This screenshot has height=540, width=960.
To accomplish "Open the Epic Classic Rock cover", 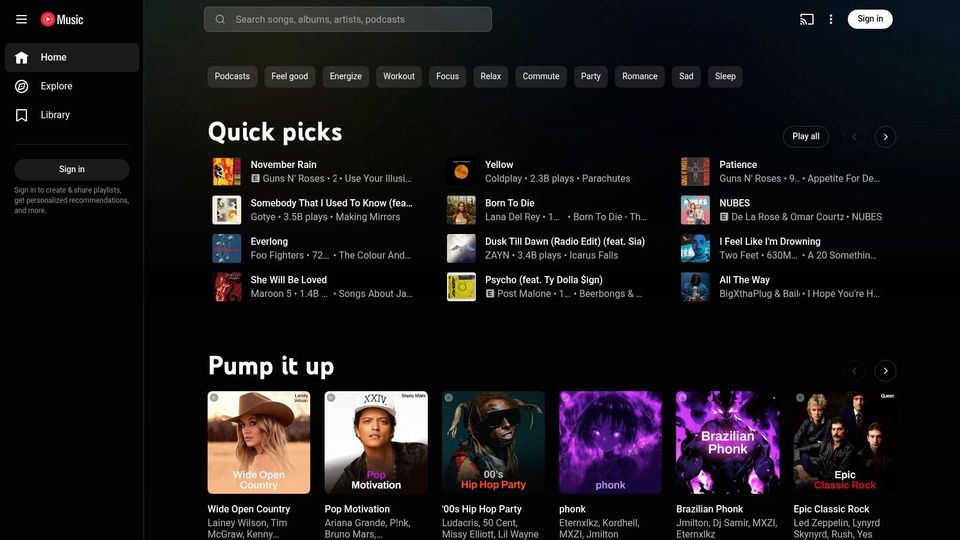I will point(845,443).
